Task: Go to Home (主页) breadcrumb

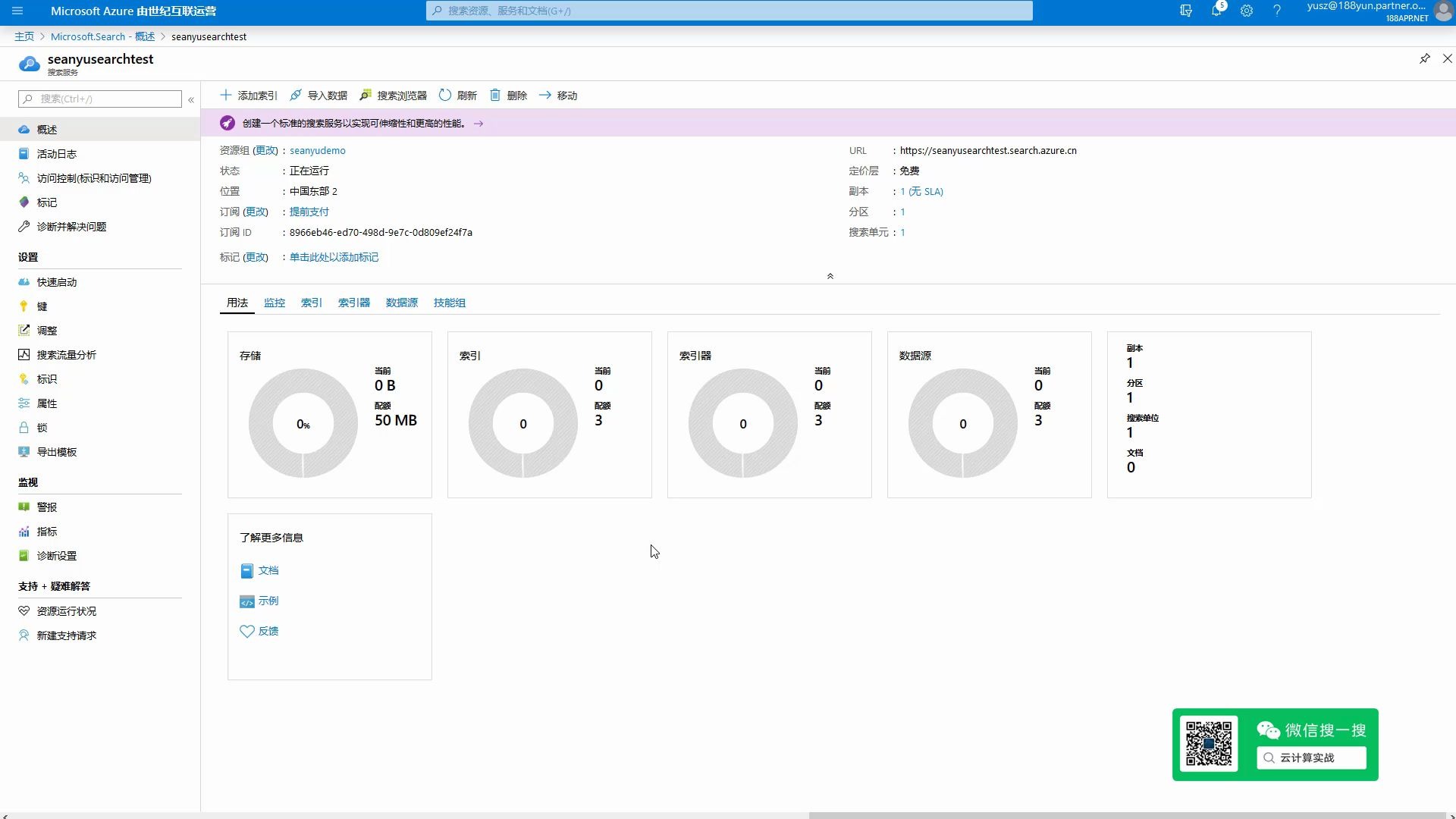Action: click(24, 36)
